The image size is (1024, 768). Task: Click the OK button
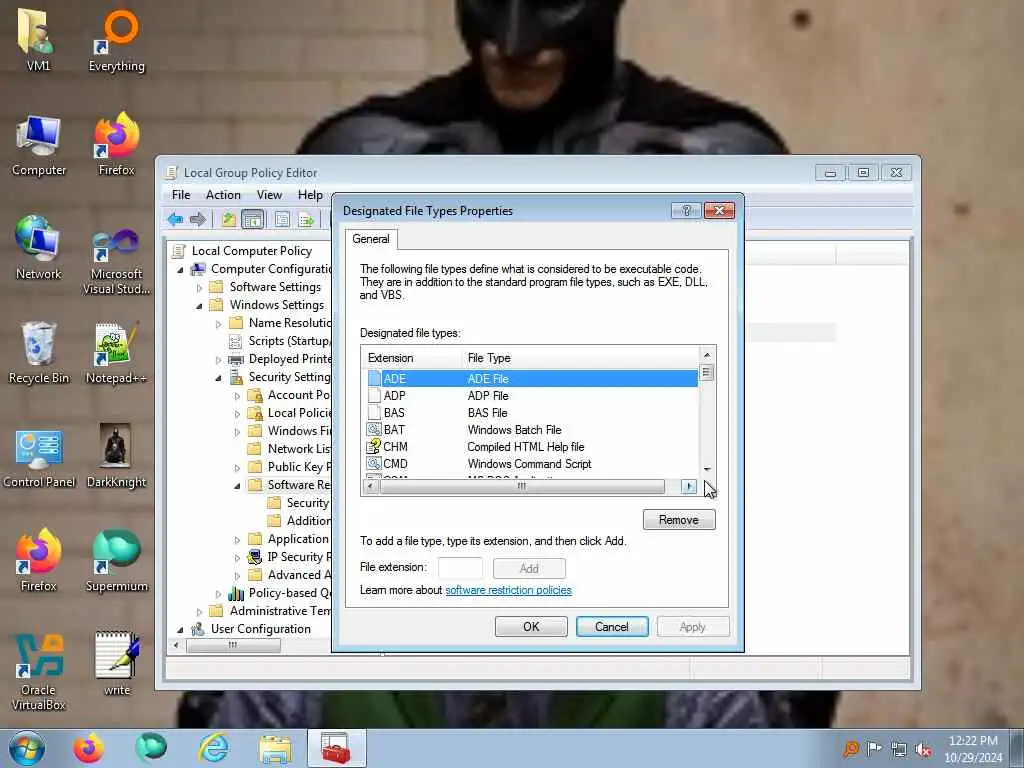(531, 627)
